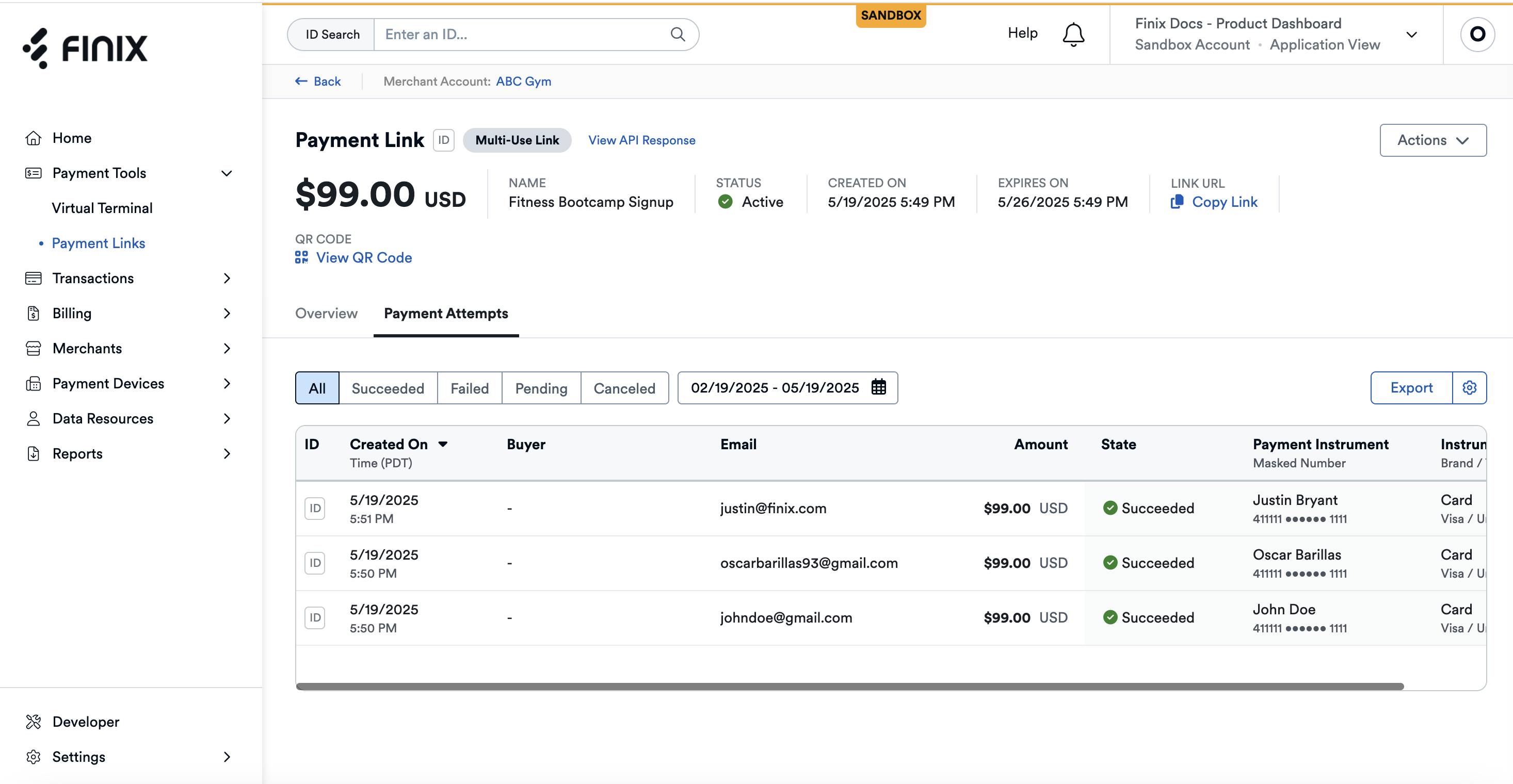Viewport: 1513px width, 784px height.
Task: Click the ID Search label button
Action: 332,34
